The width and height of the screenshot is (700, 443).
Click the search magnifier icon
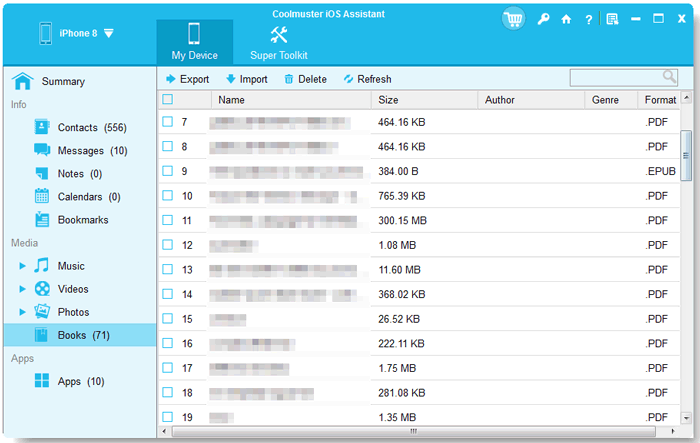[669, 77]
